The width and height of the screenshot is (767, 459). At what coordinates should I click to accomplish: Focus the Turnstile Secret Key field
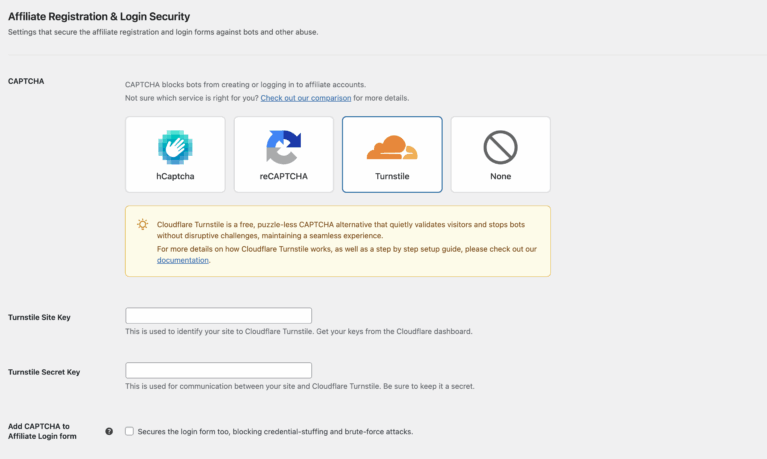click(x=218, y=370)
